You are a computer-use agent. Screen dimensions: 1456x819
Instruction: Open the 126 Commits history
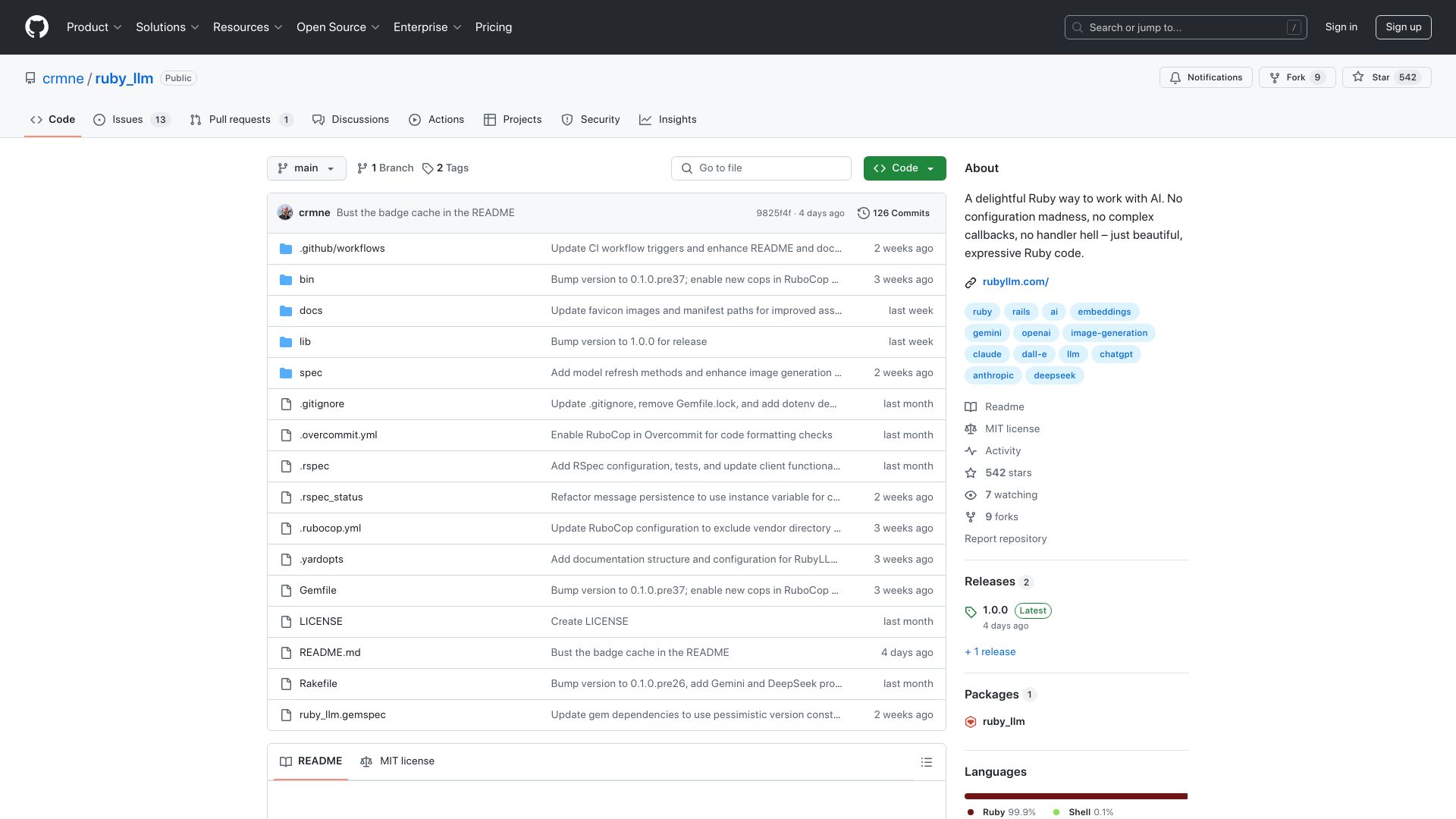click(893, 213)
